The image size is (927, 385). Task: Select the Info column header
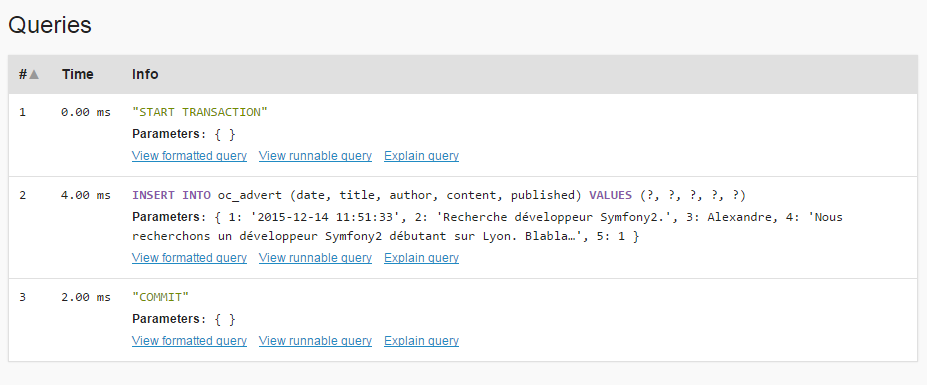pyautogui.click(x=145, y=75)
